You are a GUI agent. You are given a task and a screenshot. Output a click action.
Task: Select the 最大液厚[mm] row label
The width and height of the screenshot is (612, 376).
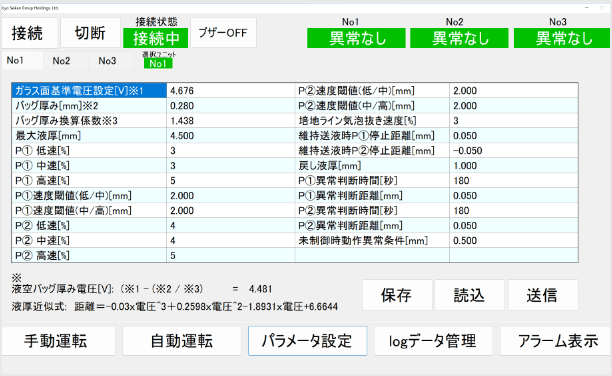pyautogui.click(x=89, y=135)
